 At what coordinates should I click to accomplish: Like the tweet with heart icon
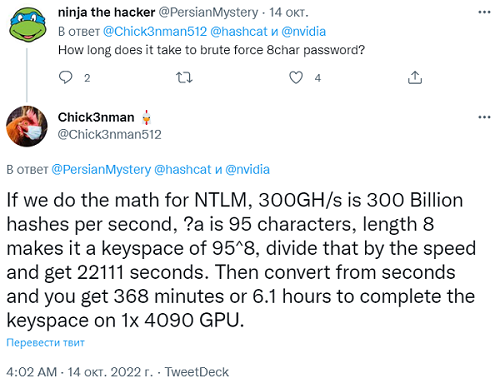click(x=296, y=77)
